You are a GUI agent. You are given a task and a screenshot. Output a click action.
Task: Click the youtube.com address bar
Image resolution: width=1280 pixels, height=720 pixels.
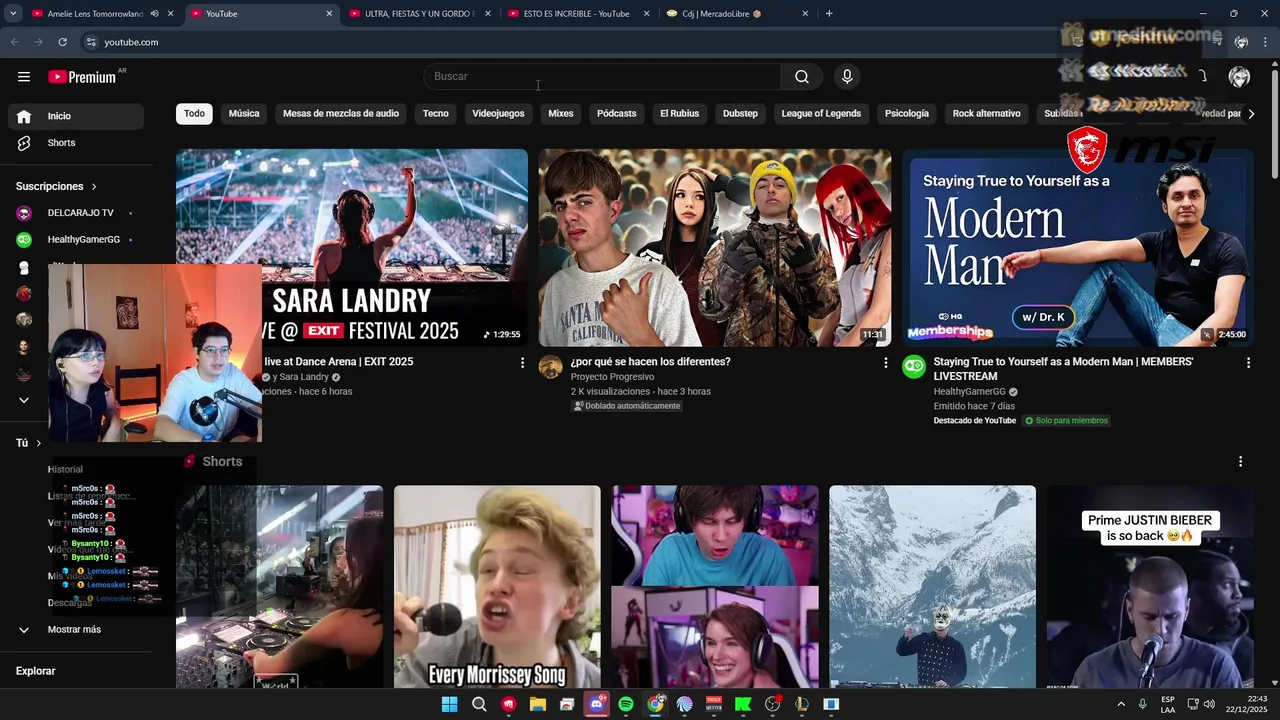click(x=560, y=42)
